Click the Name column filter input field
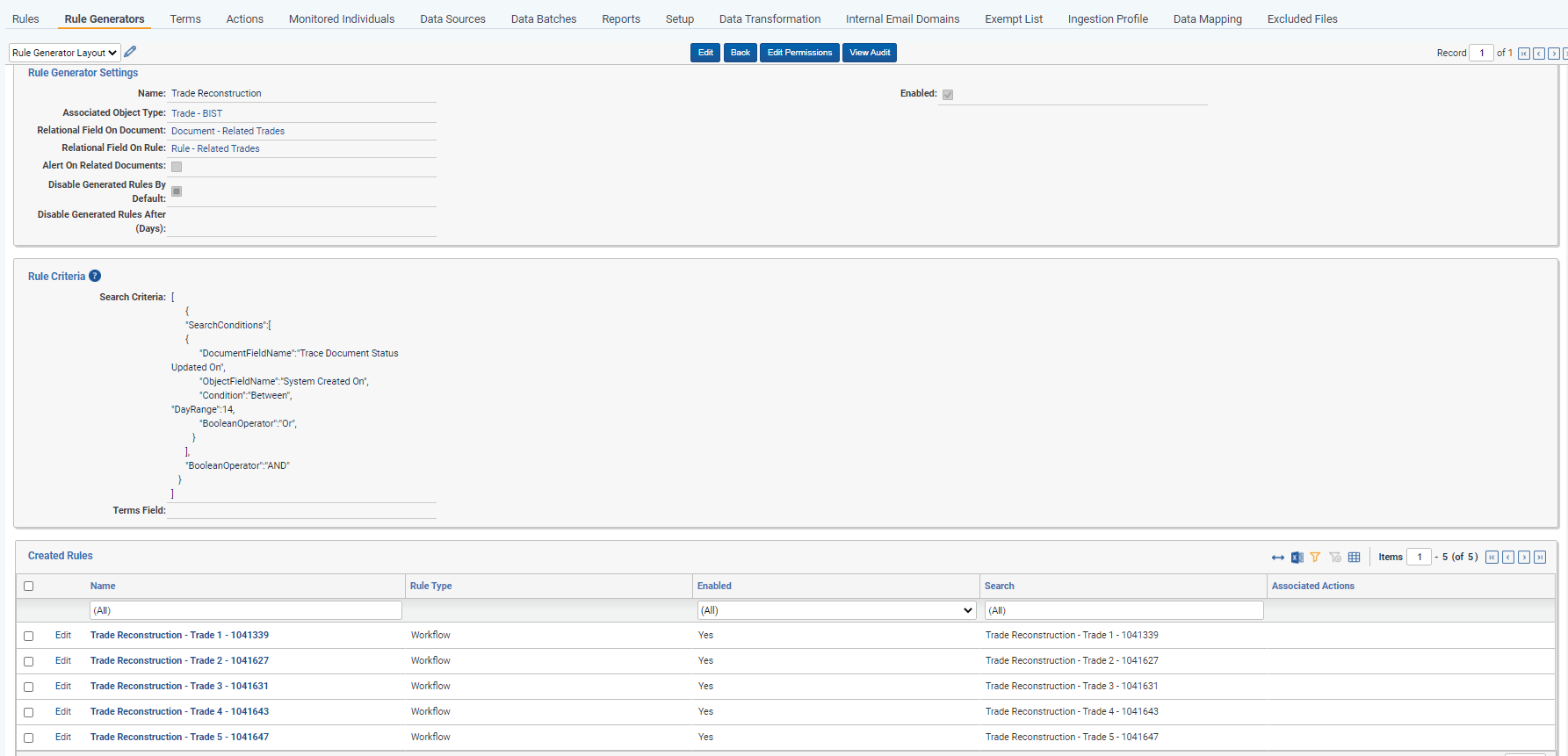The image size is (1568, 756). pos(246,610)
